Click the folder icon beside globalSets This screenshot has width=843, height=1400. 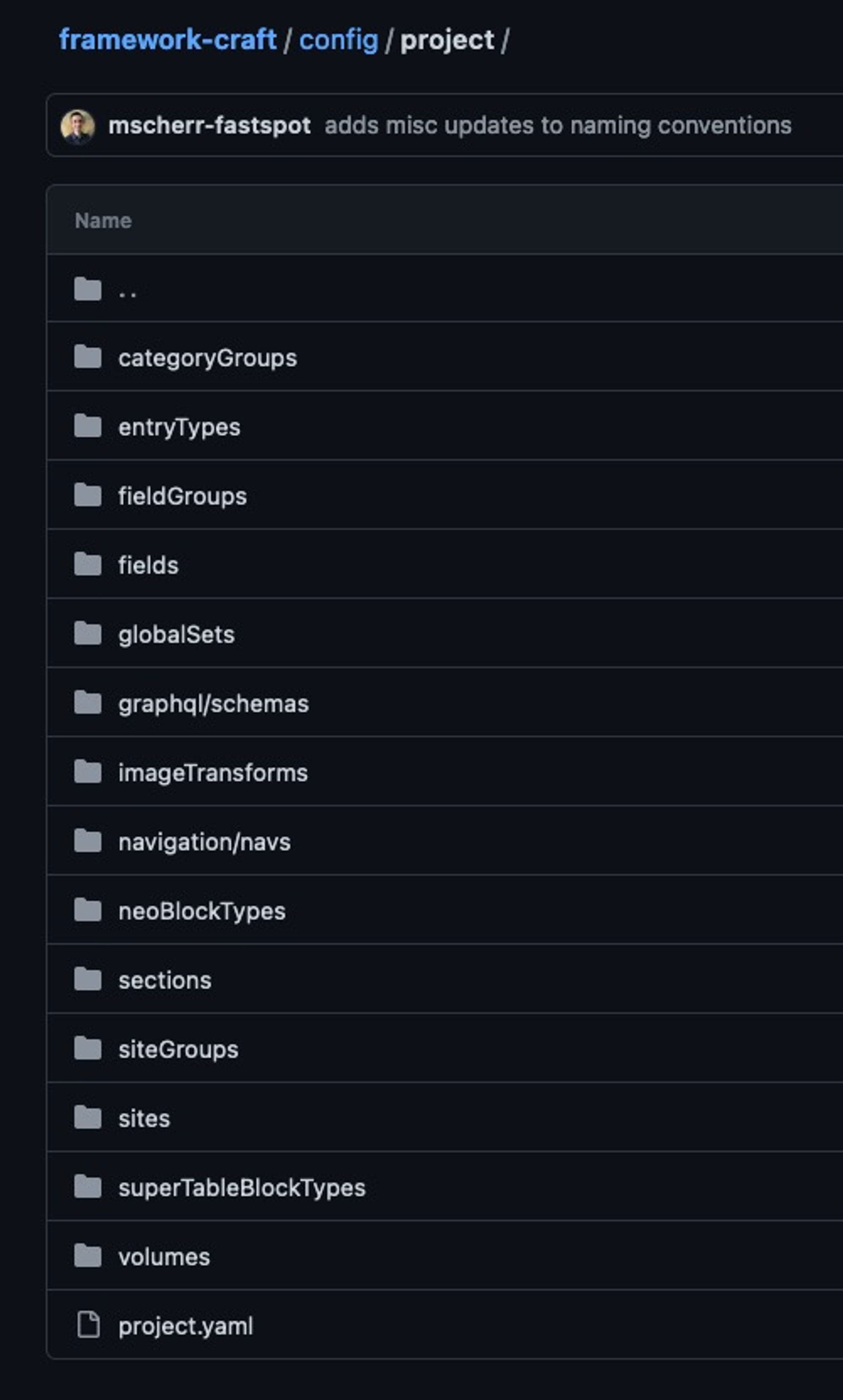88,633
